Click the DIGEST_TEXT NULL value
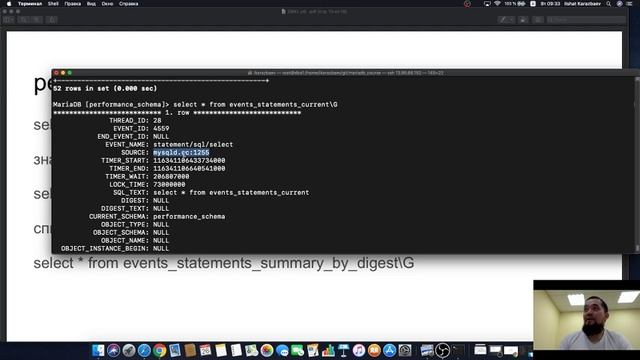 [161, 209]
